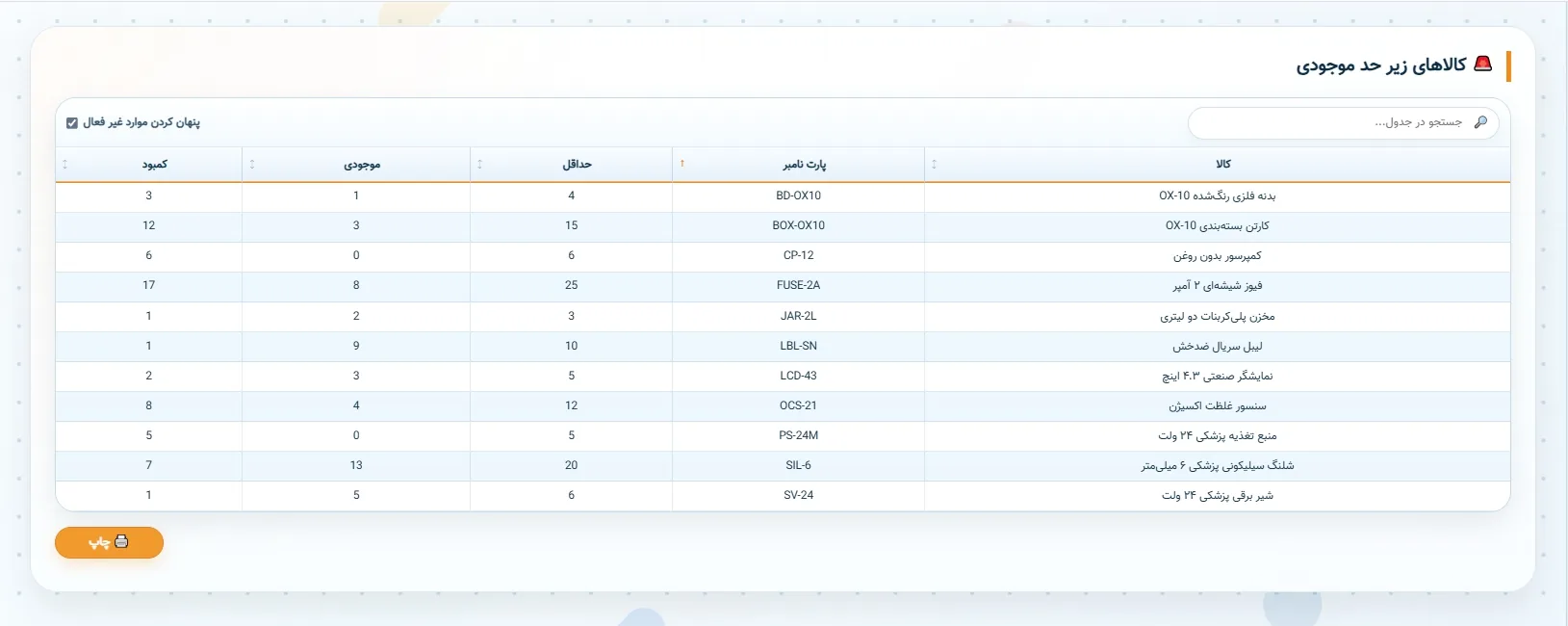Click stock value 13 in SIL-6 row
The height and width of the screenshot is (626, 1568).
[x=356, y=465]
